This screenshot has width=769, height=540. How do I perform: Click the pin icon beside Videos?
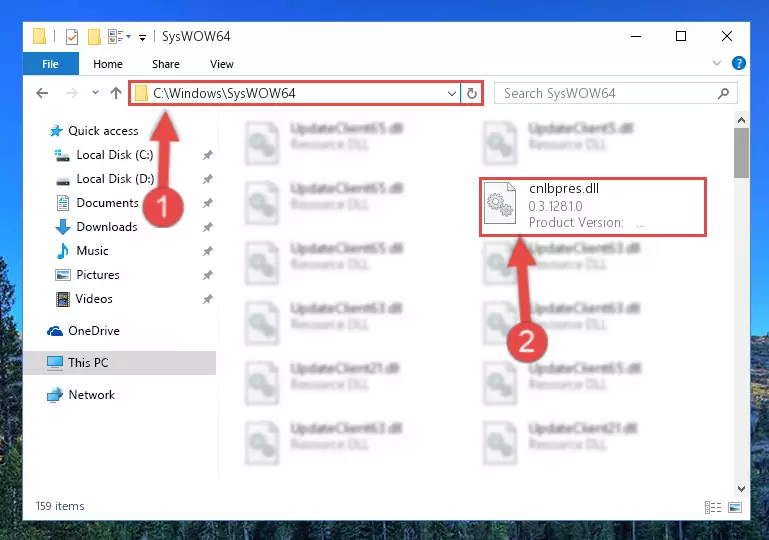pyautogui.click(x=207, y=299)
